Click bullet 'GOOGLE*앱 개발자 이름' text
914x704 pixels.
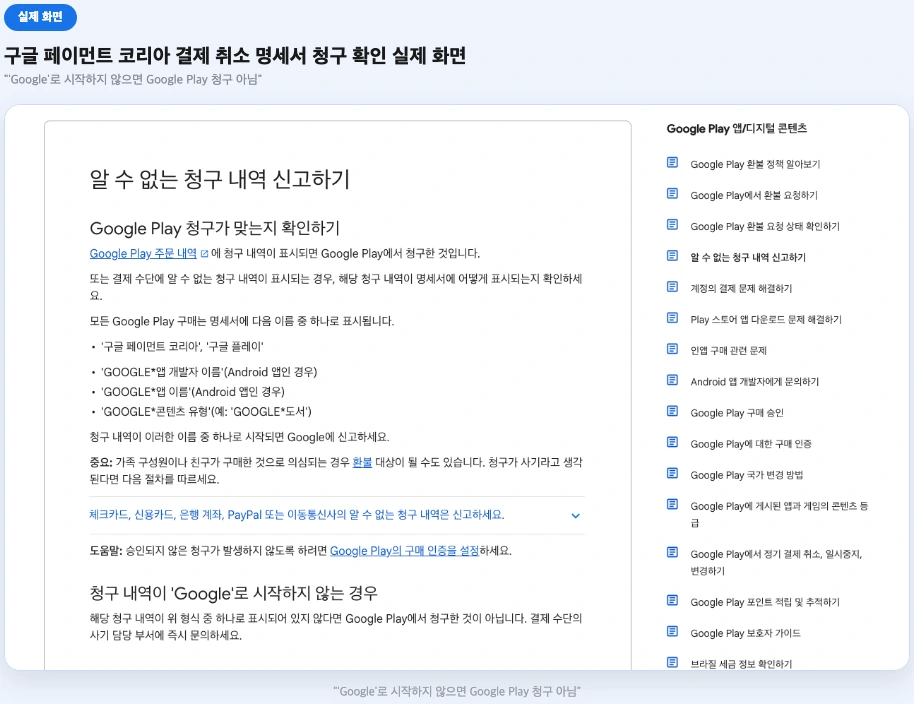pos(209,372)
